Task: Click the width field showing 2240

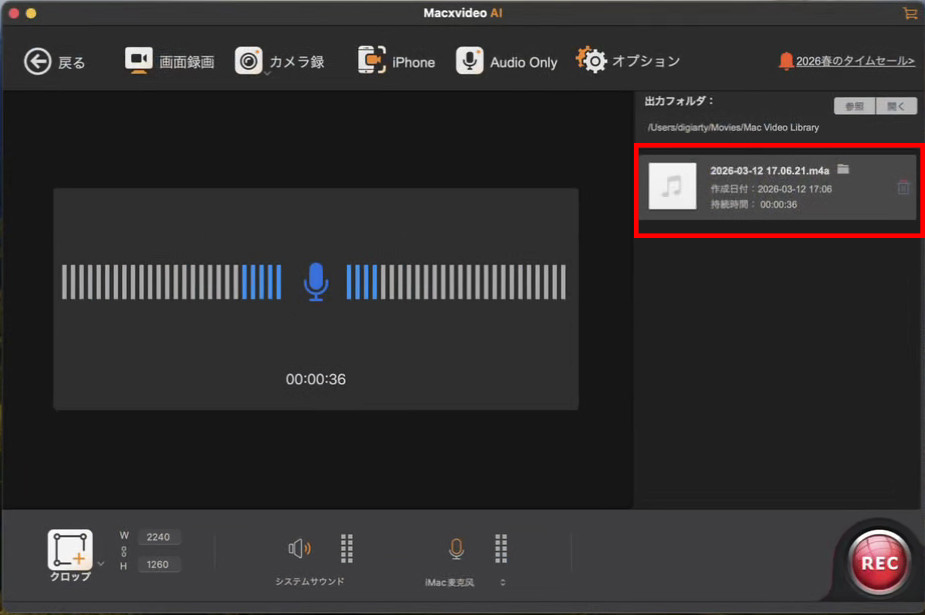Action: pos(158,537)
